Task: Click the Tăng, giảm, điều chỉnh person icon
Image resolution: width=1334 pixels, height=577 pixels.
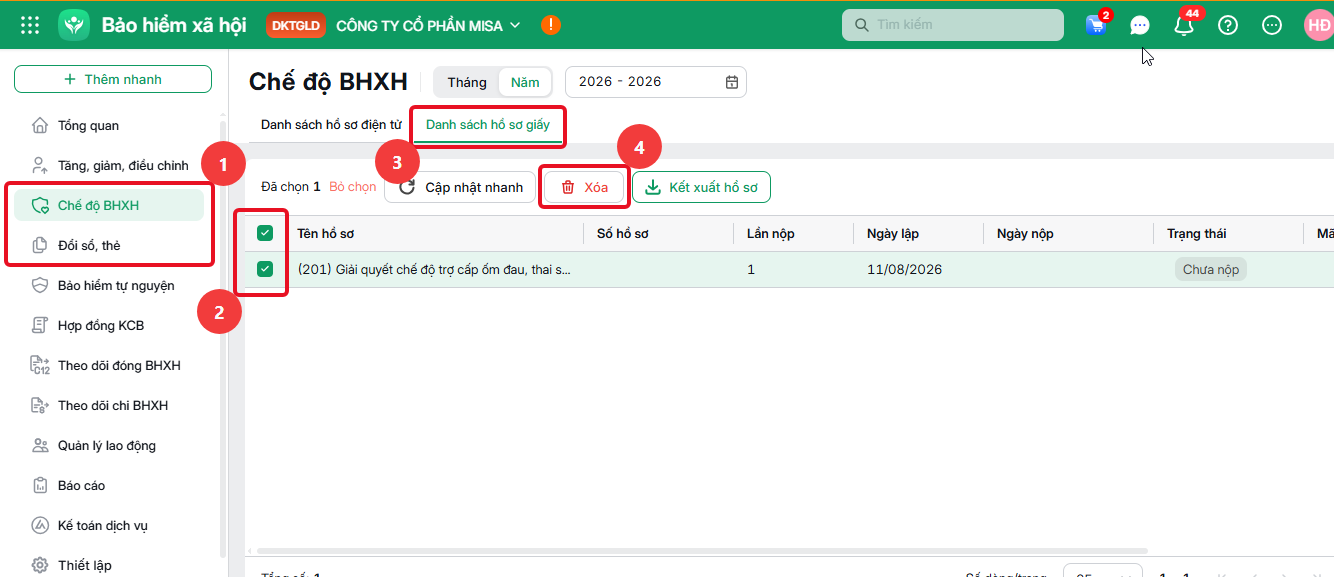Action: coord(40,165)
